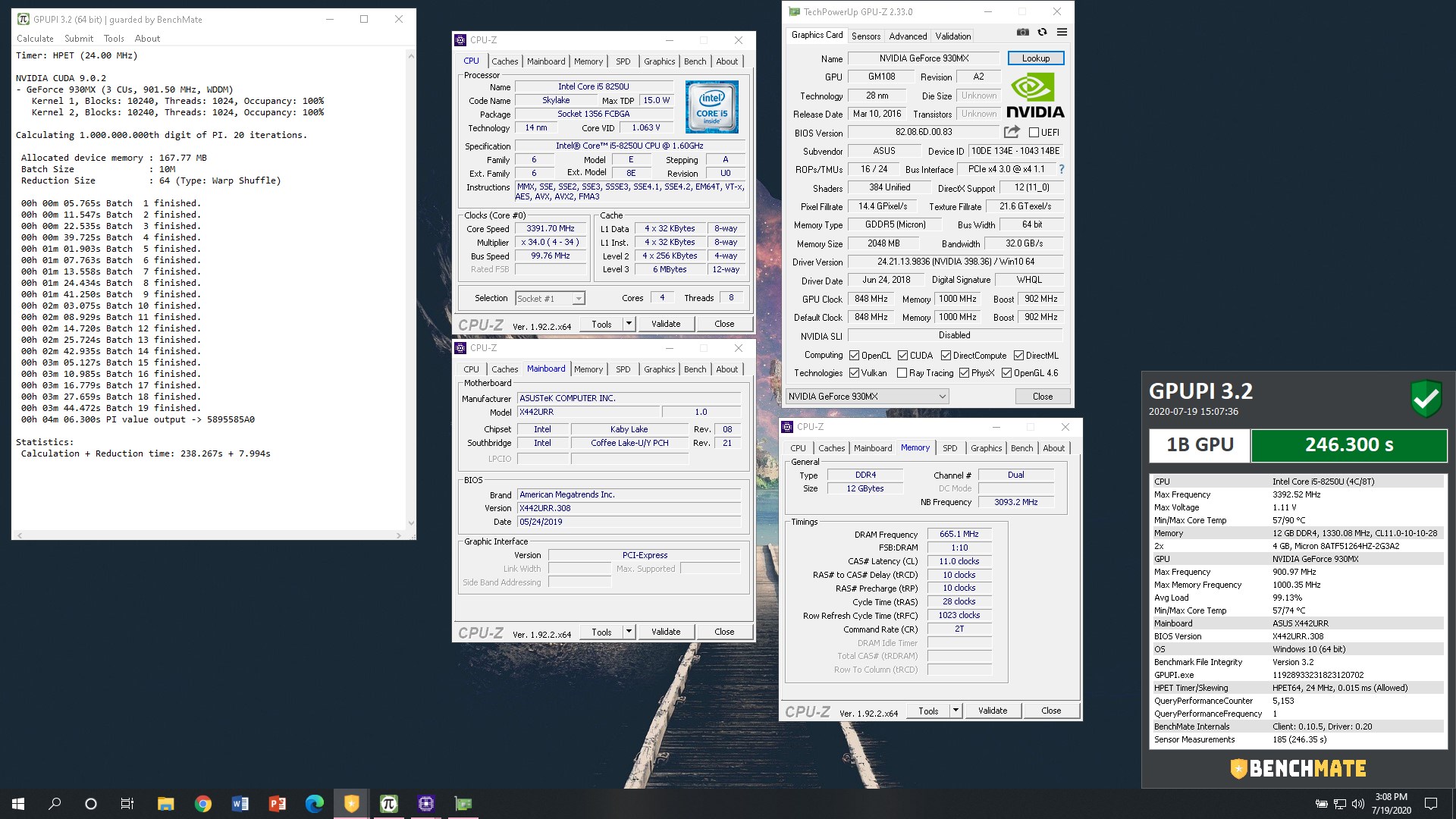Click the GPU-Z refresh icon

click(1042, 33)
